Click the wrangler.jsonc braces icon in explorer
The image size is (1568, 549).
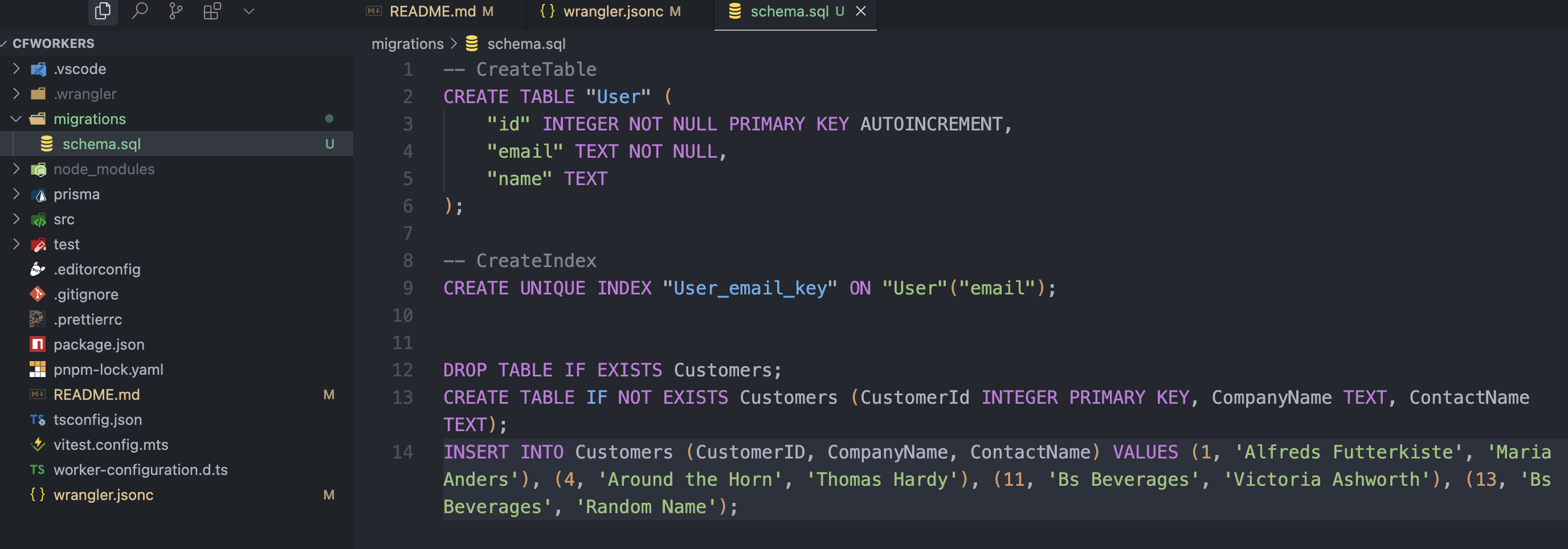[38, 495]
